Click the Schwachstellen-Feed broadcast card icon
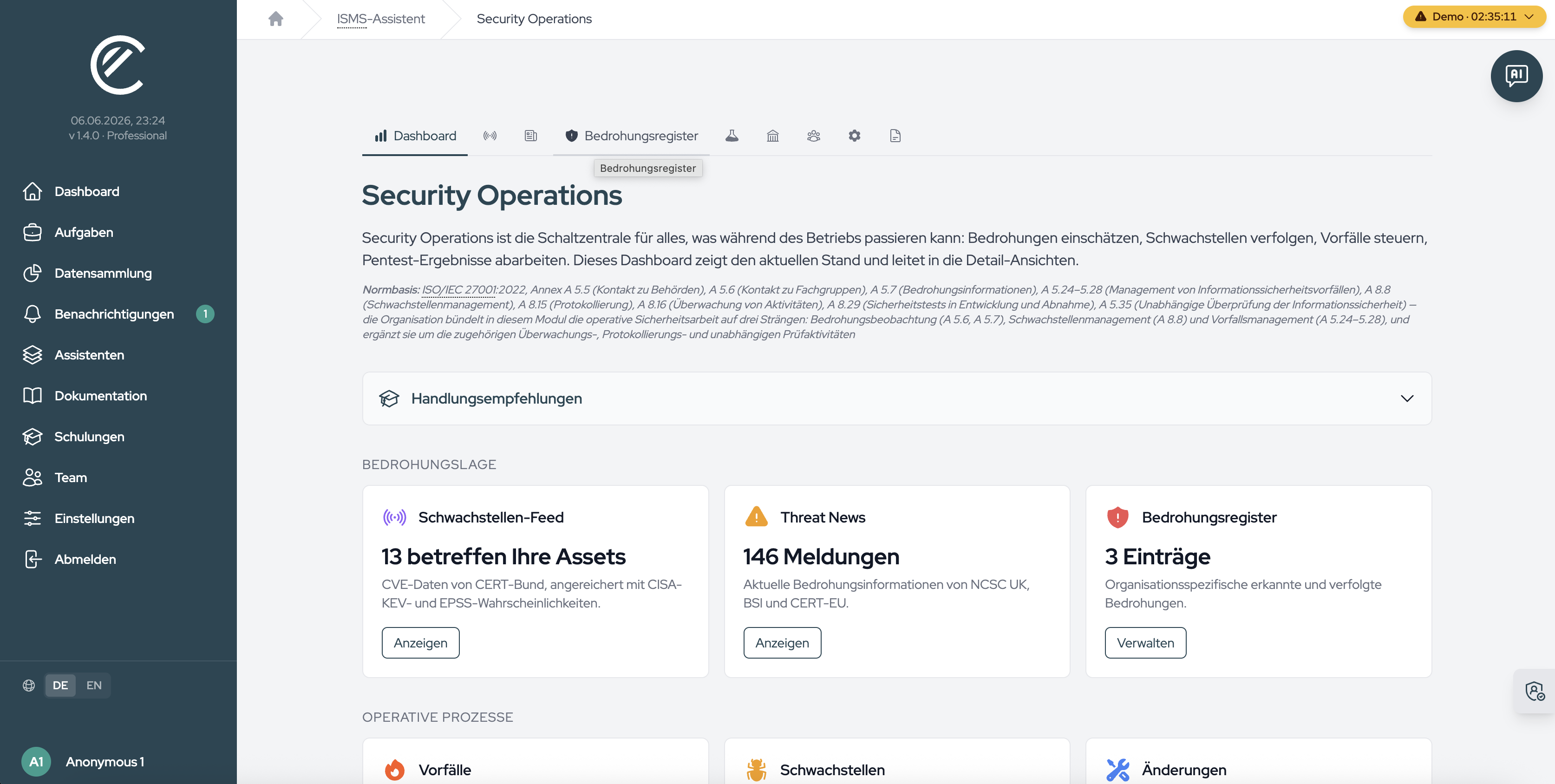The image size is (1555, 784). point(395,517)
